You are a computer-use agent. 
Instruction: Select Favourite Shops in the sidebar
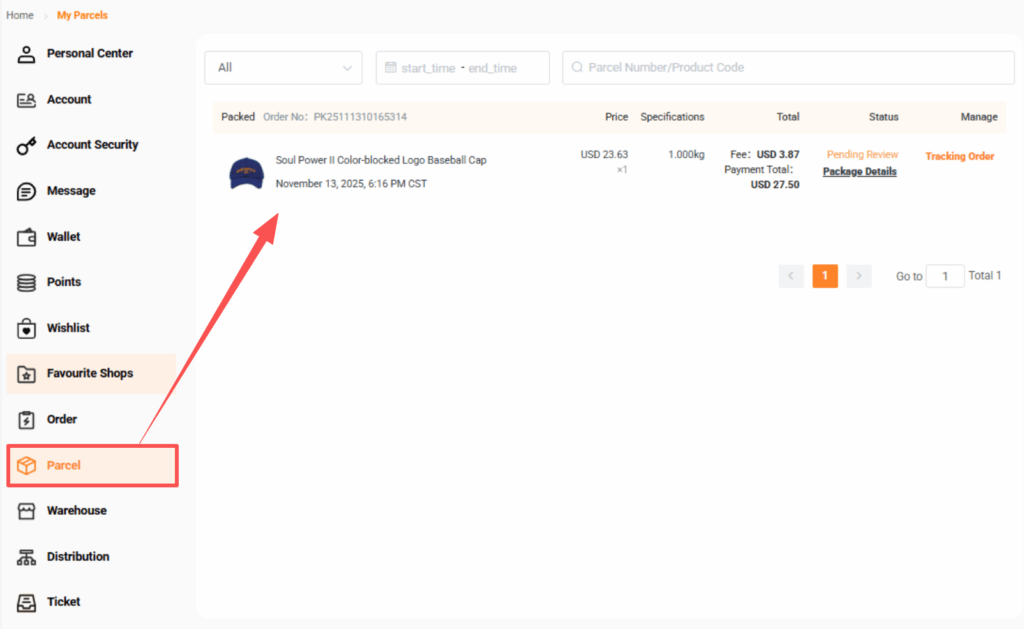(89, 374)
